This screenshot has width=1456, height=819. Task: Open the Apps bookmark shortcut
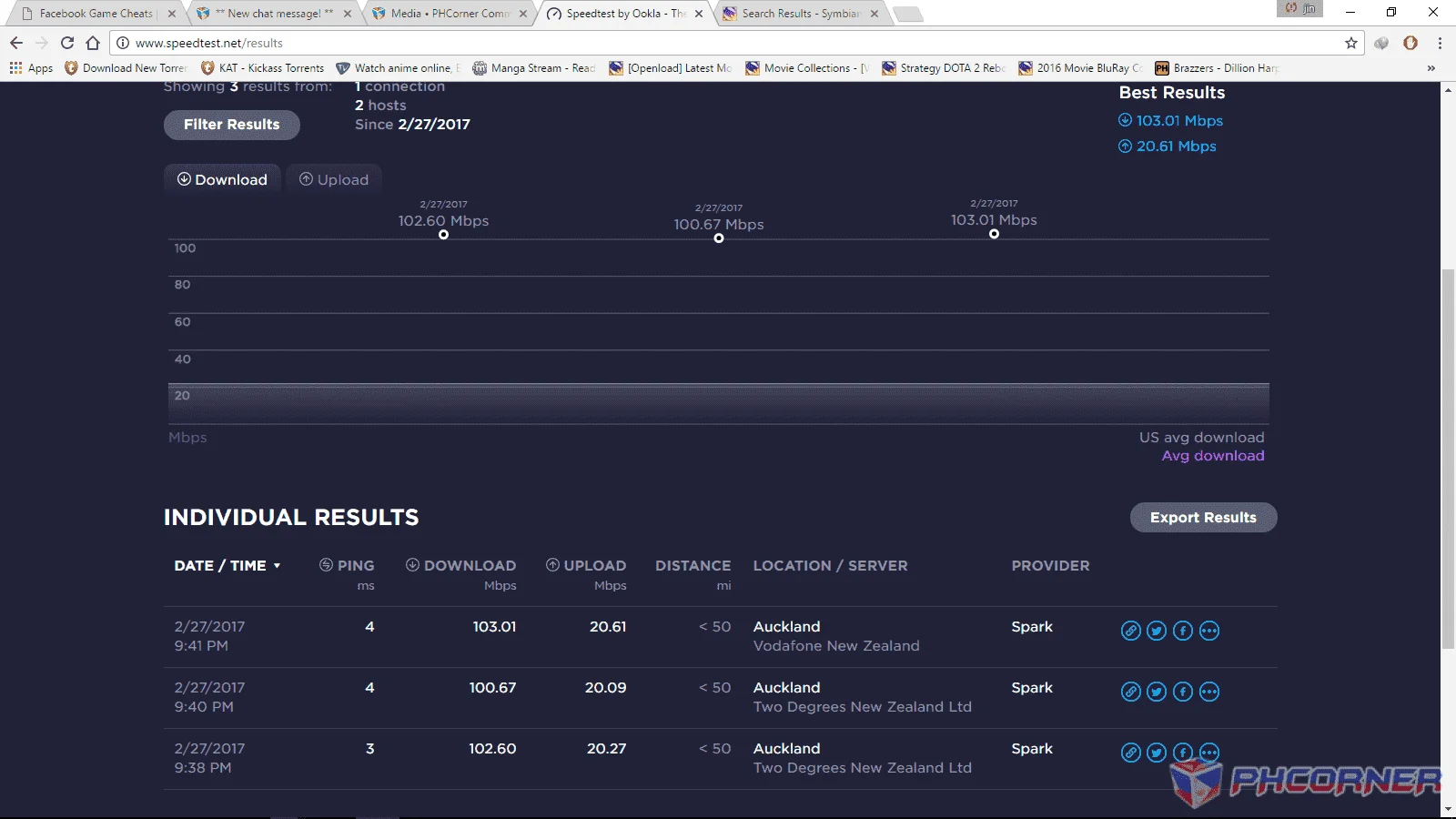pyautogui.click(x=32, y=68)
